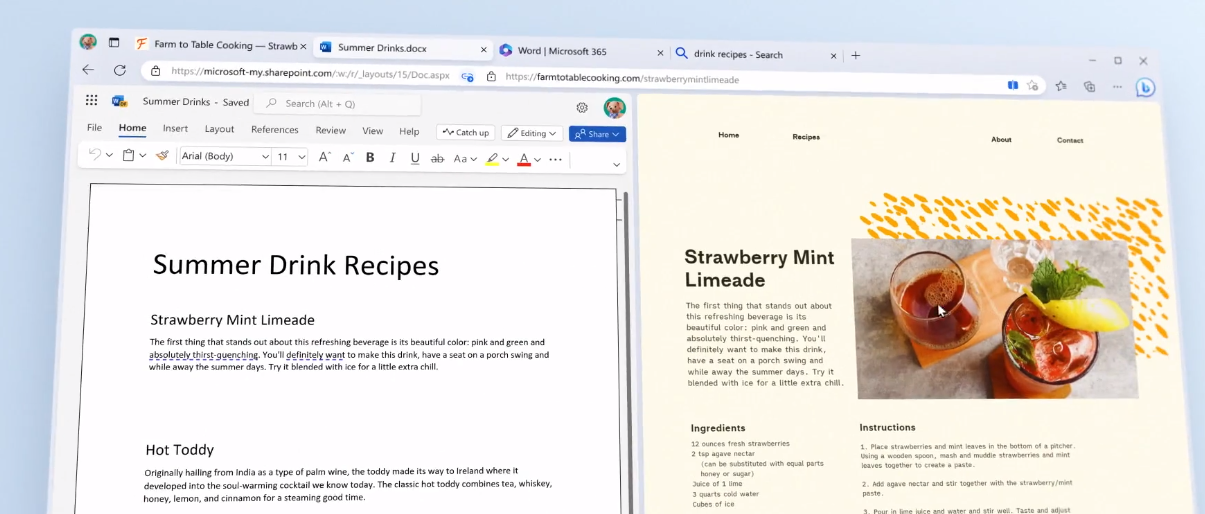View site info lock for farmtotablecooking address
The height and width of the screenshot is (514, 1205).
click(491, 76)
